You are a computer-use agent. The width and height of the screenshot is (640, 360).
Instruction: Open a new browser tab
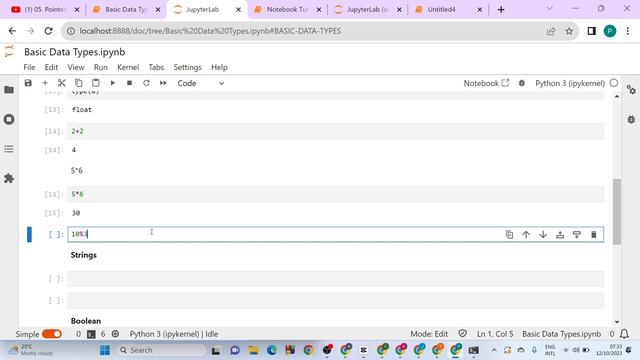click(501, 9)
